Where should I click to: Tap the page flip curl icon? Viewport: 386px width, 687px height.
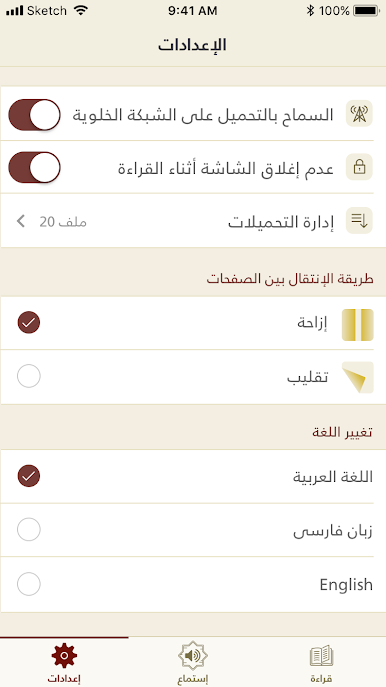[358, 377]
